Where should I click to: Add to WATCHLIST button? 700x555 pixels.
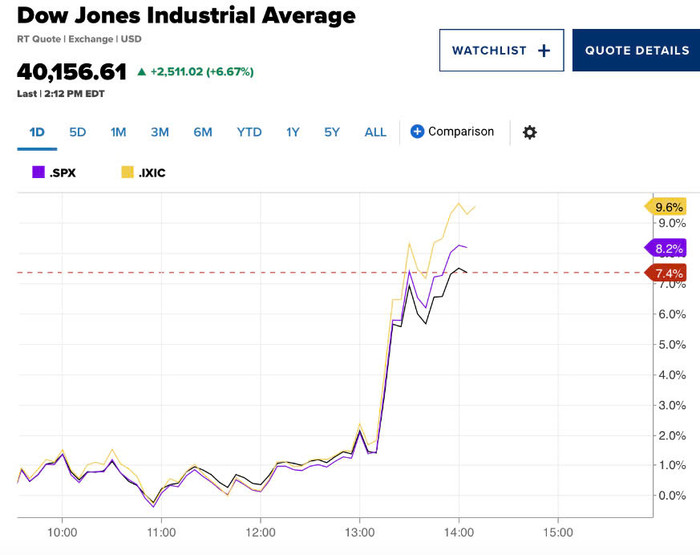tap(501, 50)
